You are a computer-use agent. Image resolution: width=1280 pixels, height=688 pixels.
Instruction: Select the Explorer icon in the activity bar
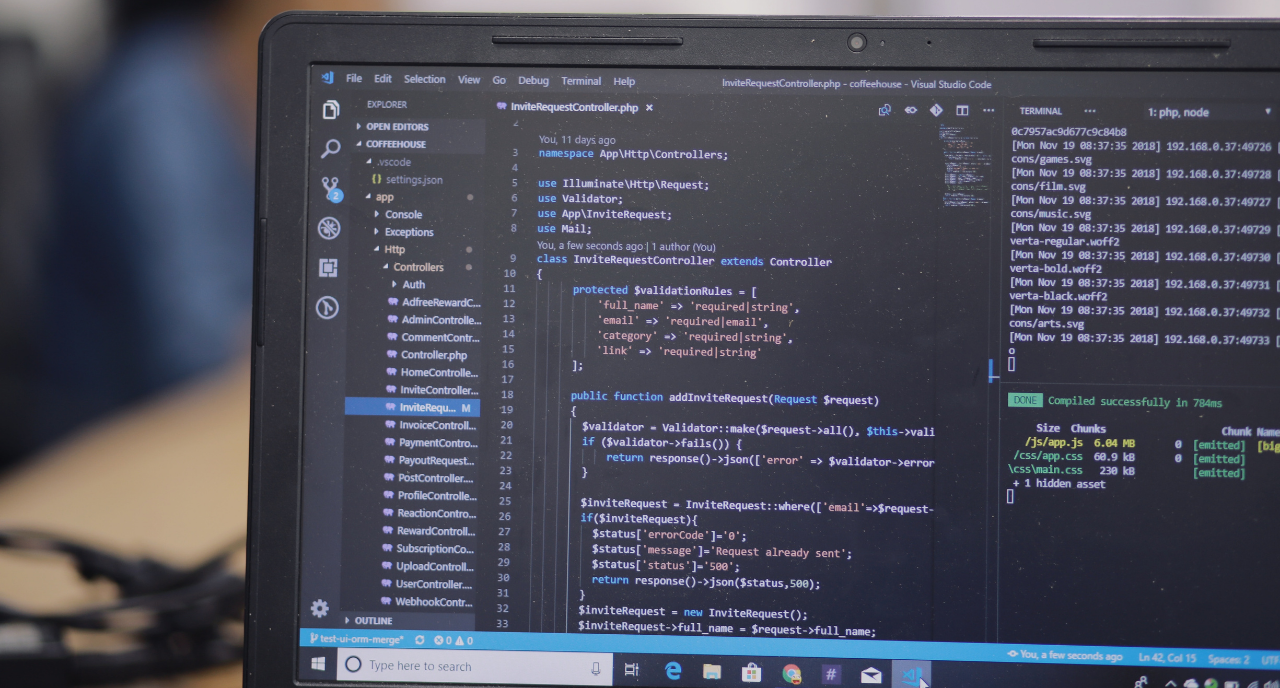tap(329, 110)
